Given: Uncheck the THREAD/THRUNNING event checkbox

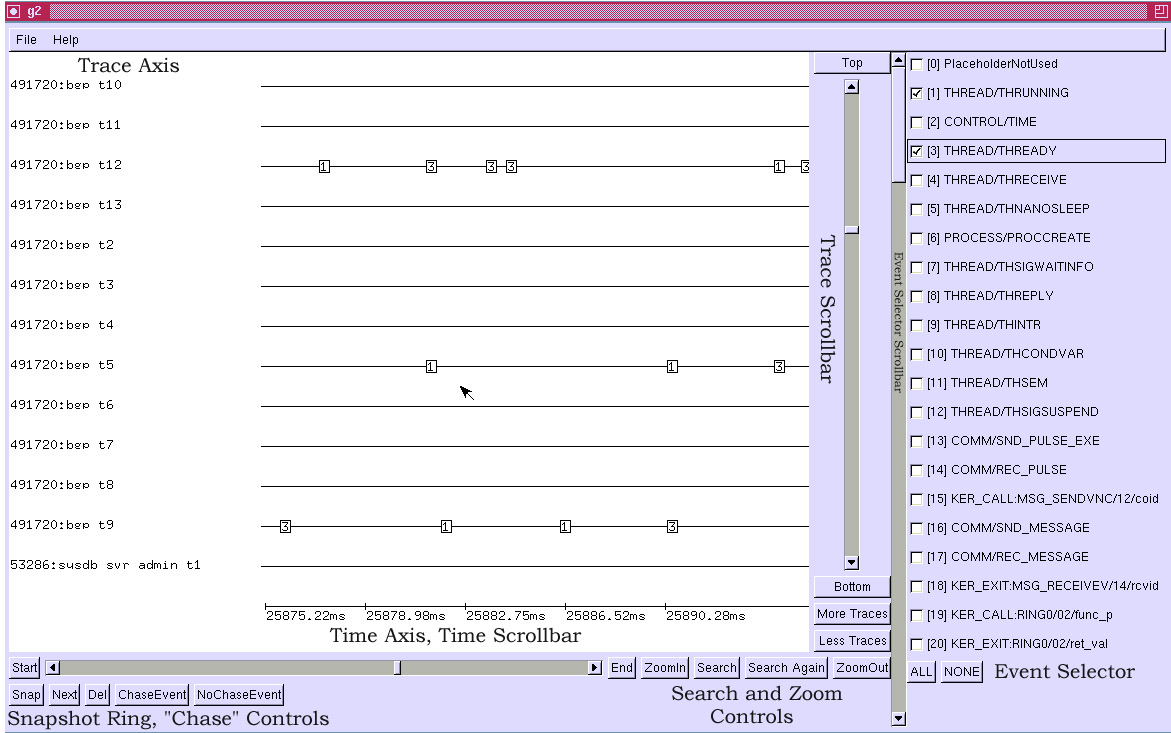Looking at the screenshot, I should click(917, 93).
